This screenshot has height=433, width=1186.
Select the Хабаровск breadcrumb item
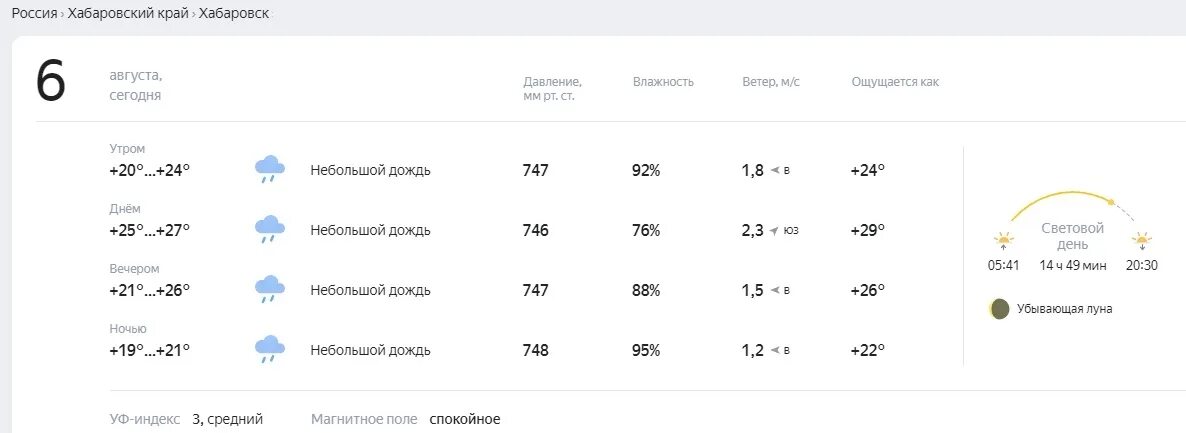[x=233, y=14]
